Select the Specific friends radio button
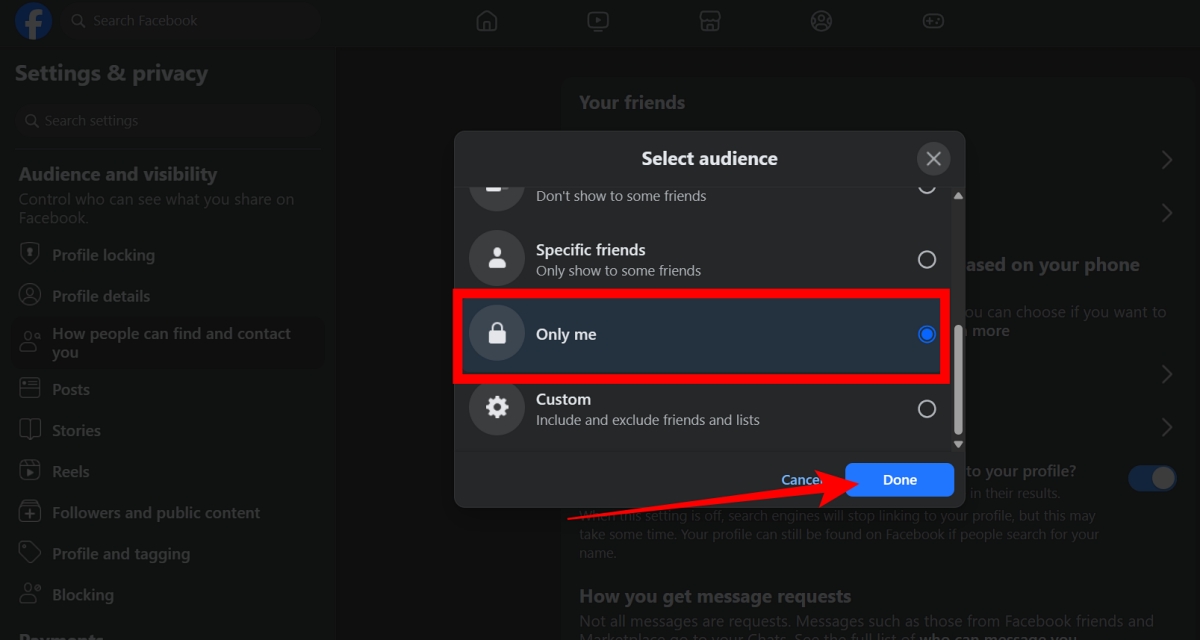Viewport: 1200px width, 640px height. pos(927,259)
